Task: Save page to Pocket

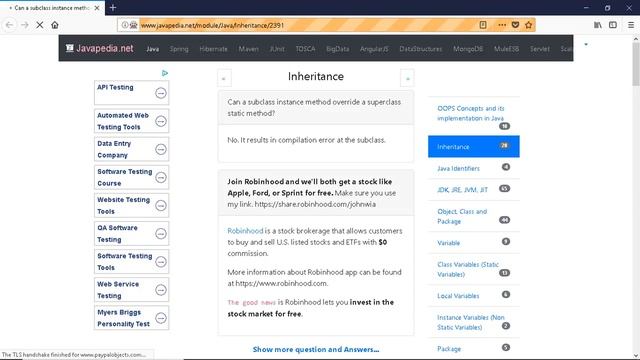Action: (515, 25)
